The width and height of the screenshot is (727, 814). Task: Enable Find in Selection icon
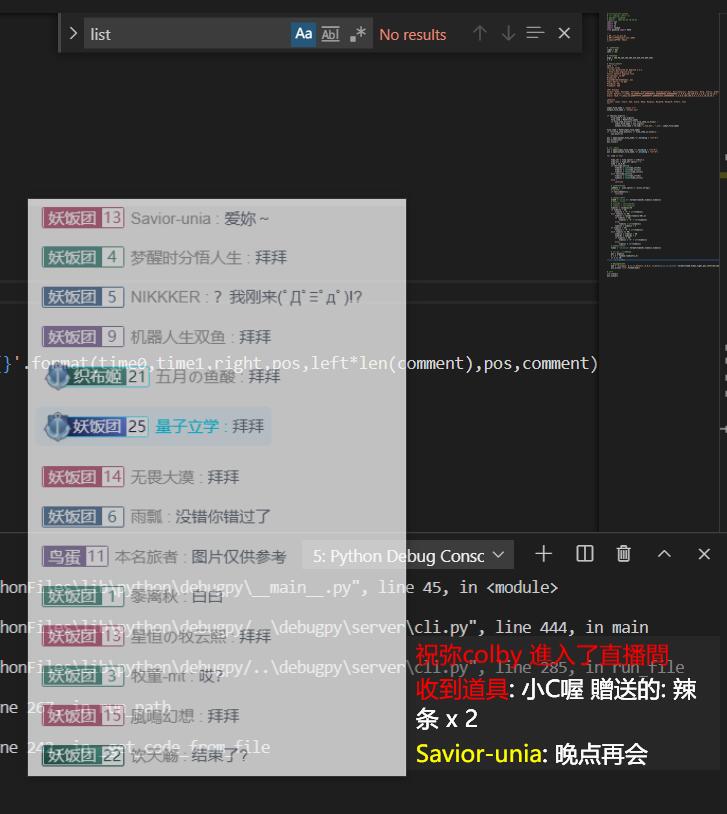coord(536,34)
